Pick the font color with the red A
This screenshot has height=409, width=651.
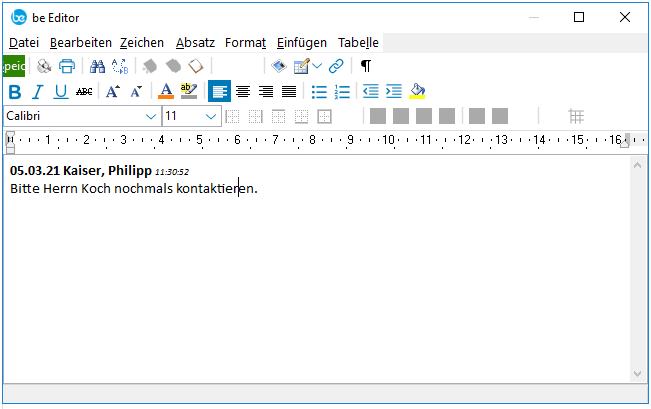[x=166, y=92]
